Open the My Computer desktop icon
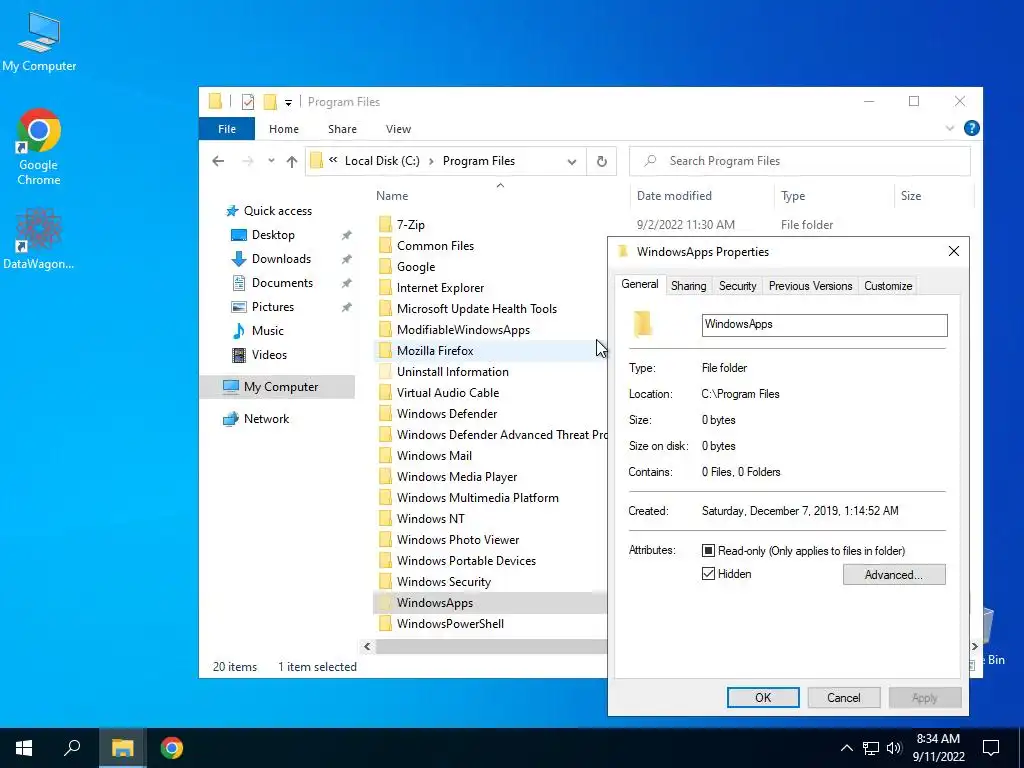 [39, 42]
